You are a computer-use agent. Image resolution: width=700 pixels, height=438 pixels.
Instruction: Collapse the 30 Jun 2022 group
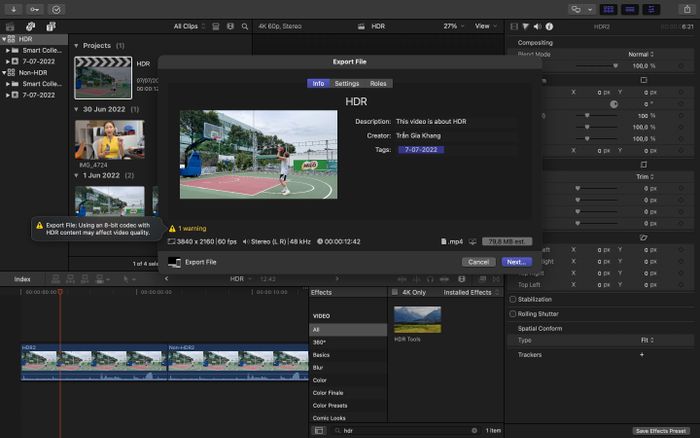pyautogui.click(x=76, y=109)
